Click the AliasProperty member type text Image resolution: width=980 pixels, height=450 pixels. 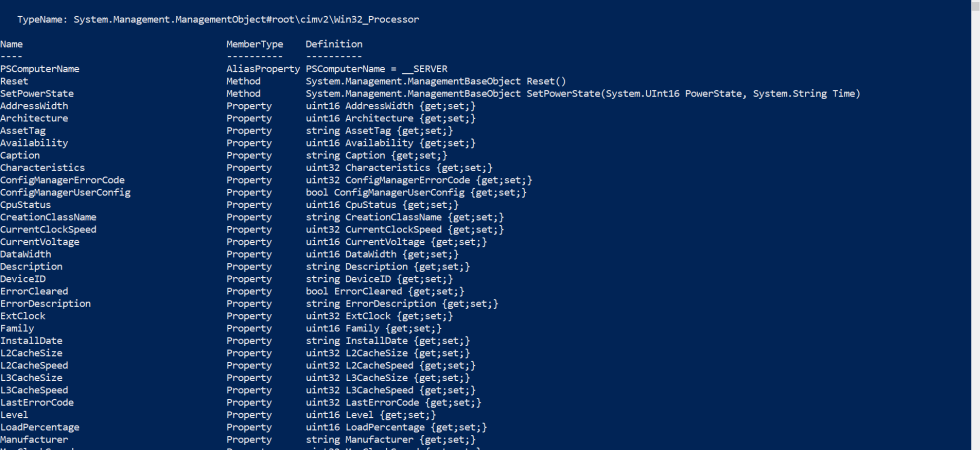[263, 69]
